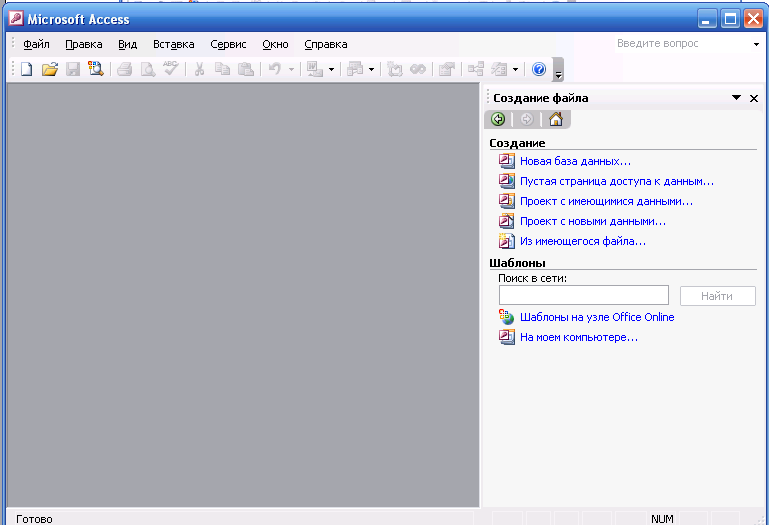The height and width of the screenshot is (525, 769).
Task: Open the task pane 'Создание файла' dropdown triangle
Action: pos(736,98)
